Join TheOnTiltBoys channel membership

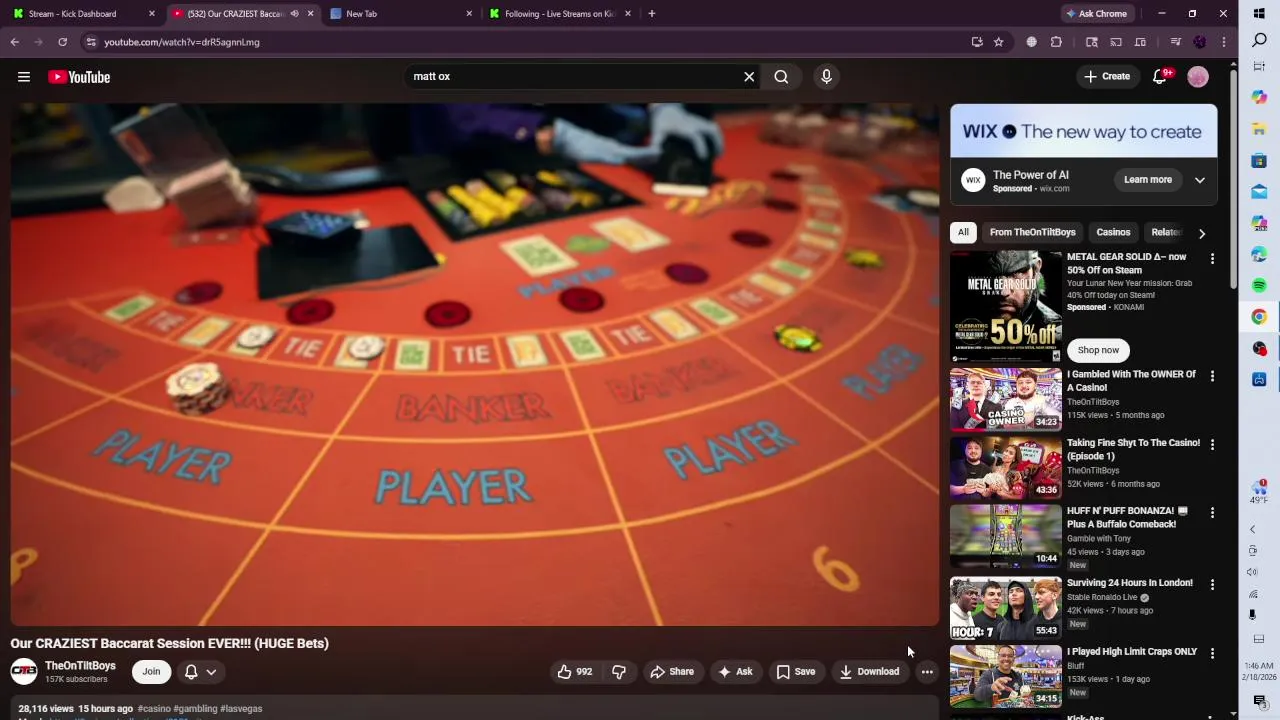coord(151,672)
